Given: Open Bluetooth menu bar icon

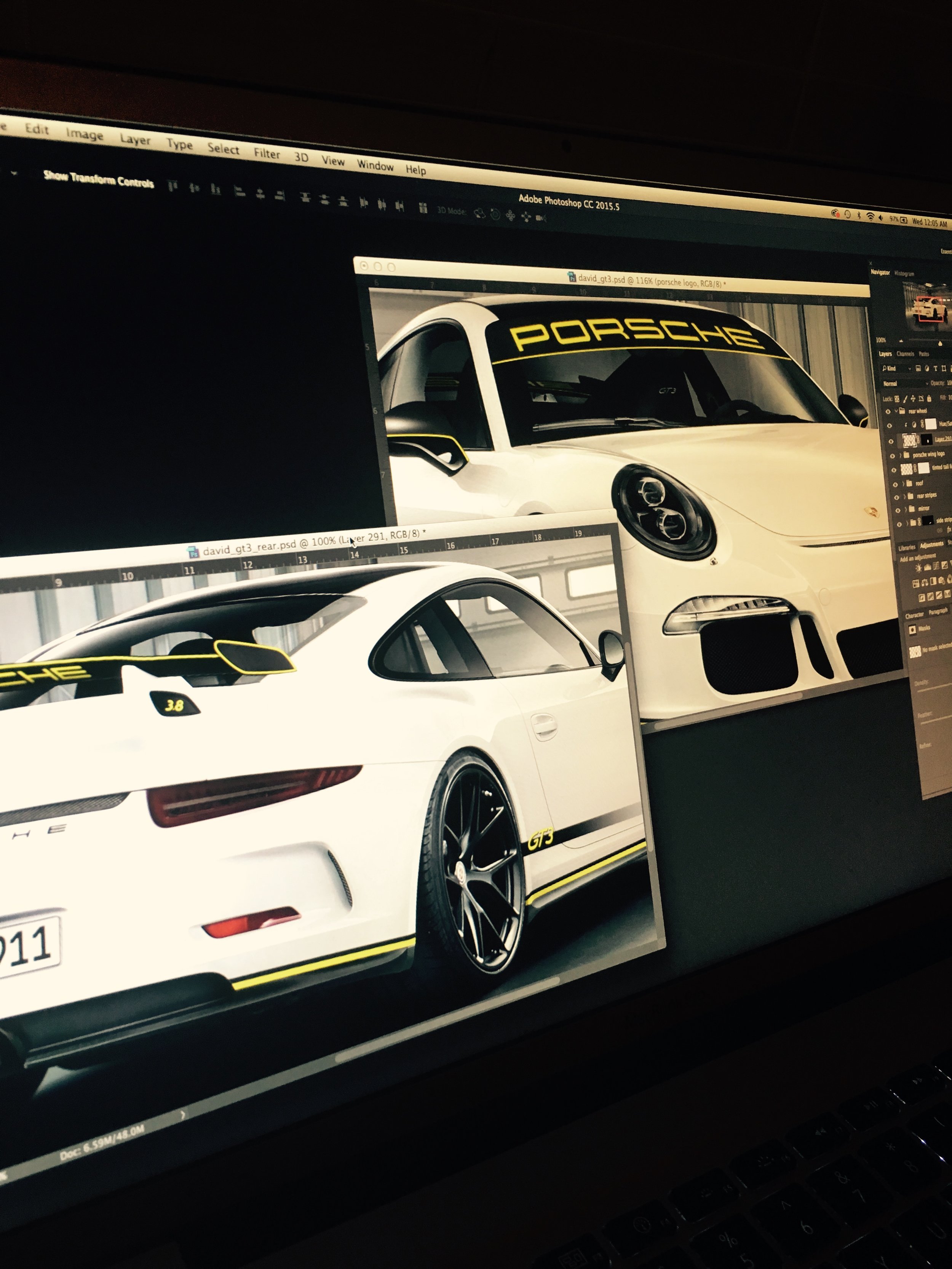Looking at the screenshot, I should coord(859,216).
